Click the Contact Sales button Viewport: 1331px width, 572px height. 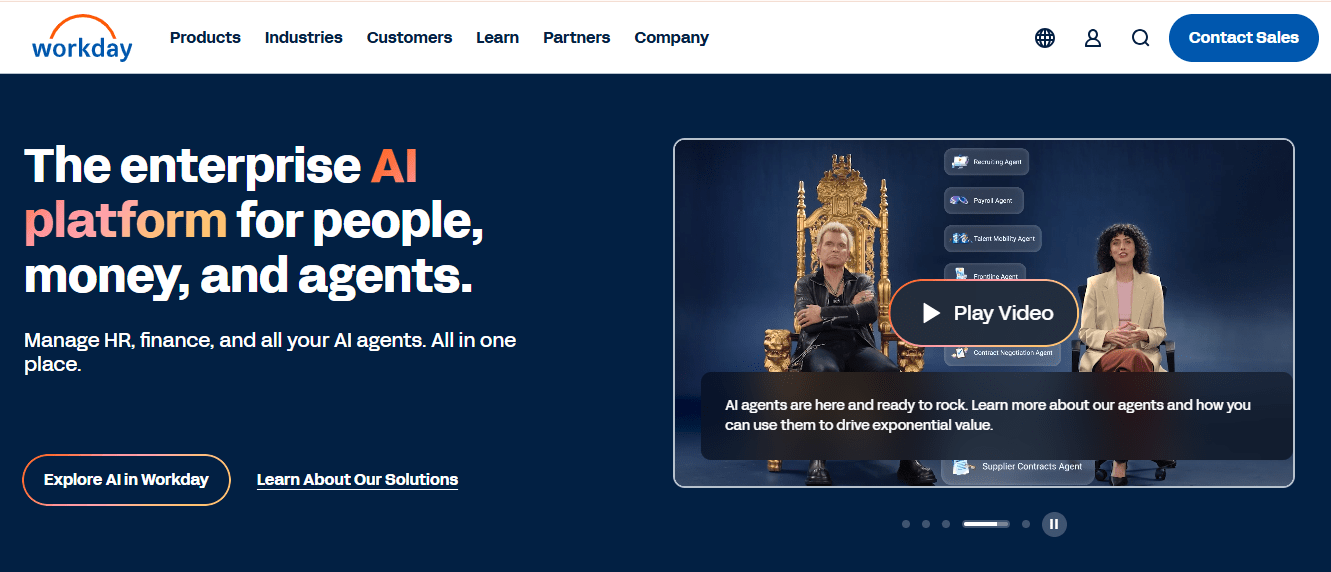tap(1244, 38)
